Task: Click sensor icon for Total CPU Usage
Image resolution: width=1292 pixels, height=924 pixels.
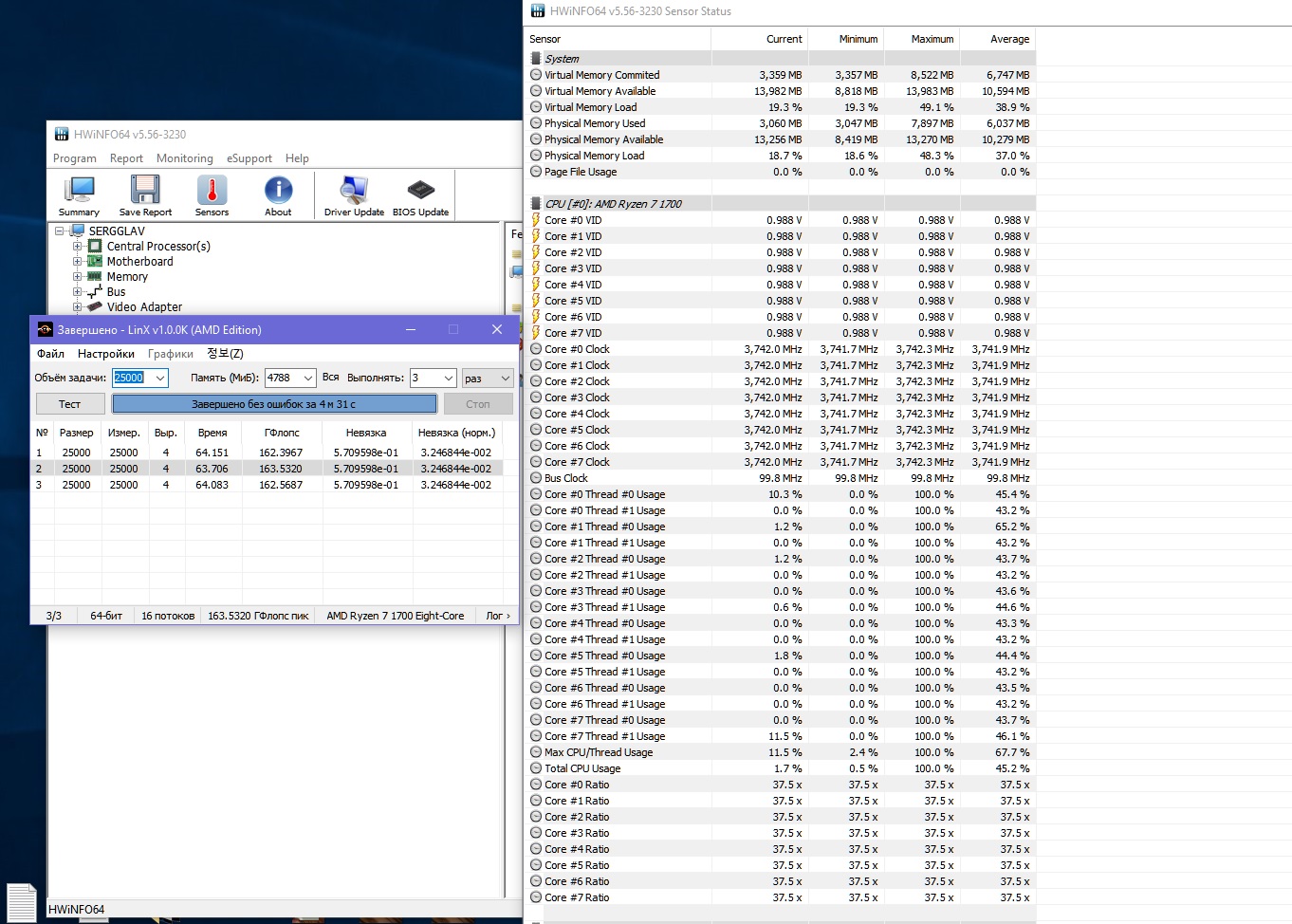Action: (x=536, y=768)
